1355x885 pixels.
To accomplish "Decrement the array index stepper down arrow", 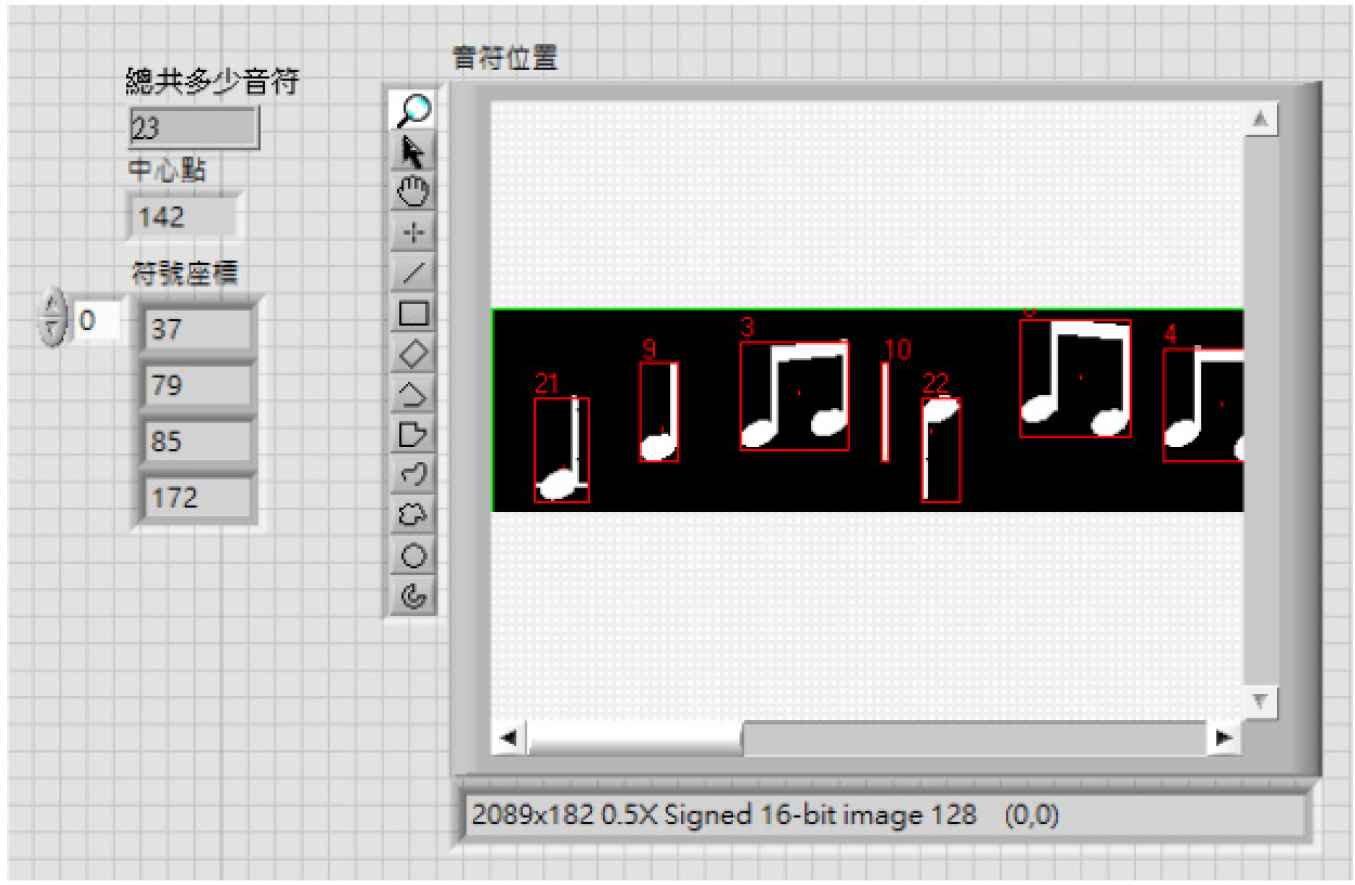I will [54, 330].
